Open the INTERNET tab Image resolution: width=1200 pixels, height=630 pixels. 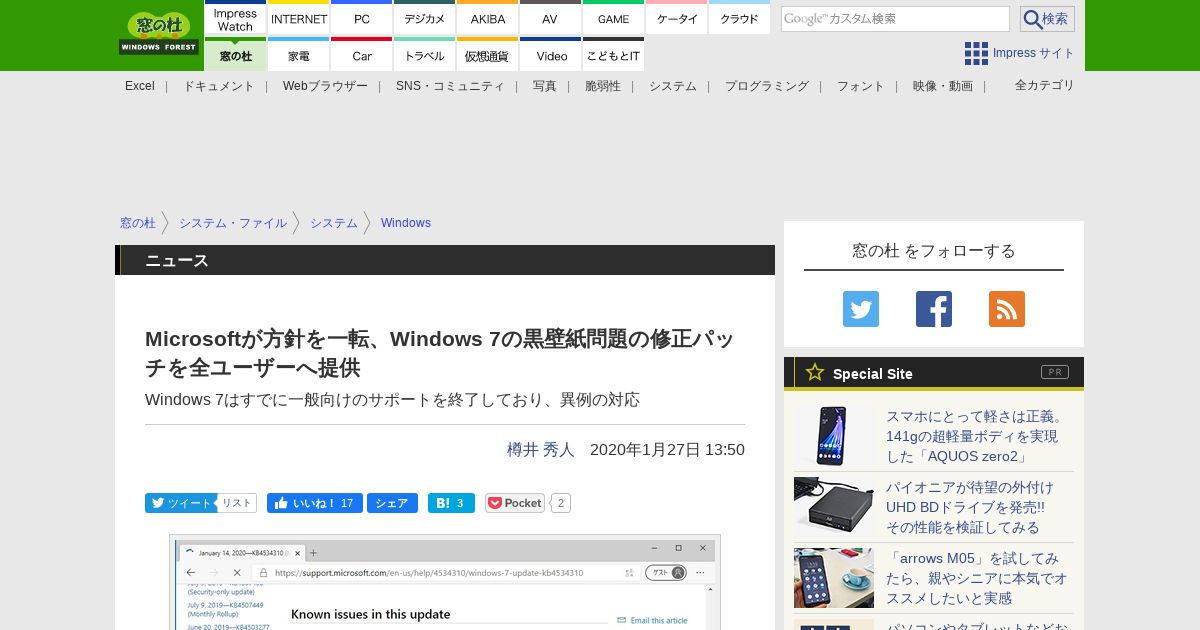pyautogui.click(x=299, y=19)
